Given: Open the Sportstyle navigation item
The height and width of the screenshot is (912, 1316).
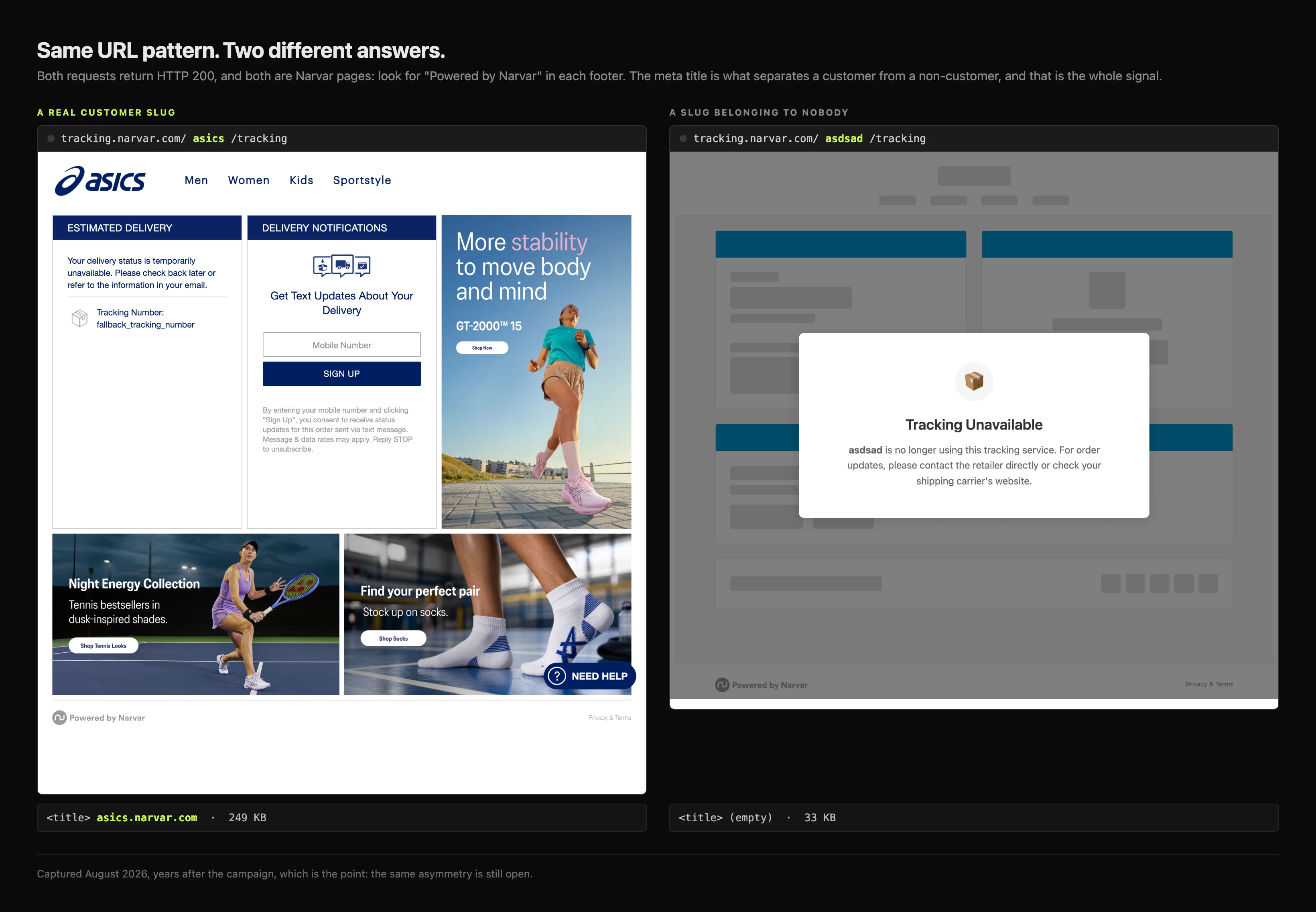Looking at the screenshot, I should click(x=362, y=181).
